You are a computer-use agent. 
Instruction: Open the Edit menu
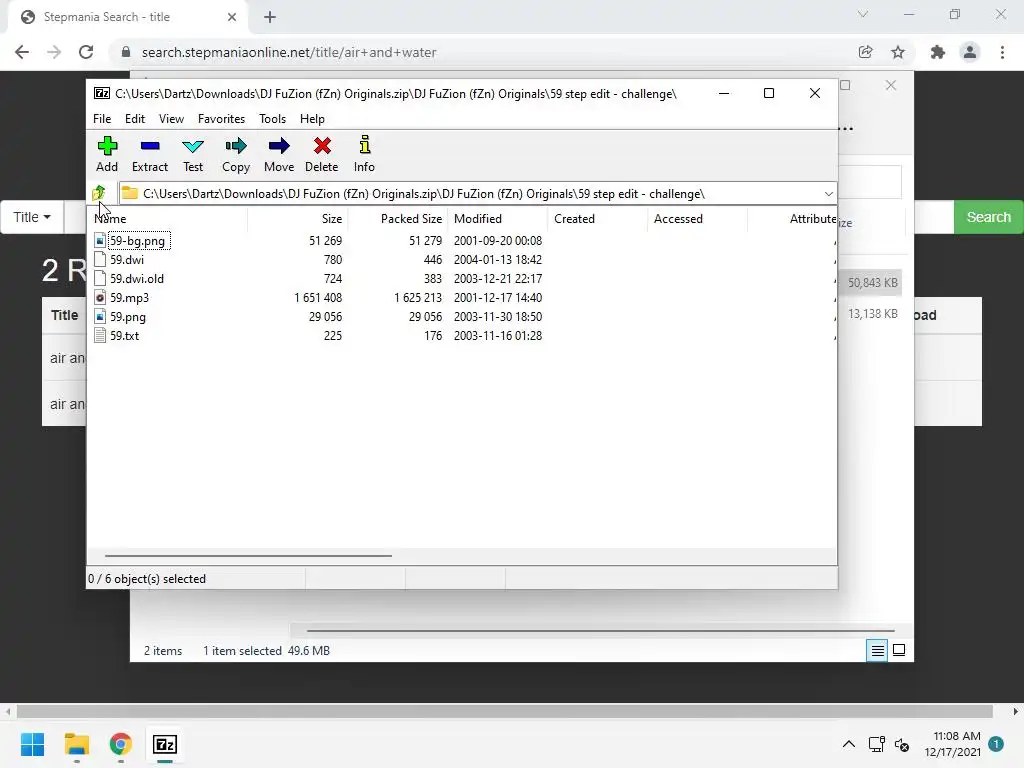click(x=135, y=119)
